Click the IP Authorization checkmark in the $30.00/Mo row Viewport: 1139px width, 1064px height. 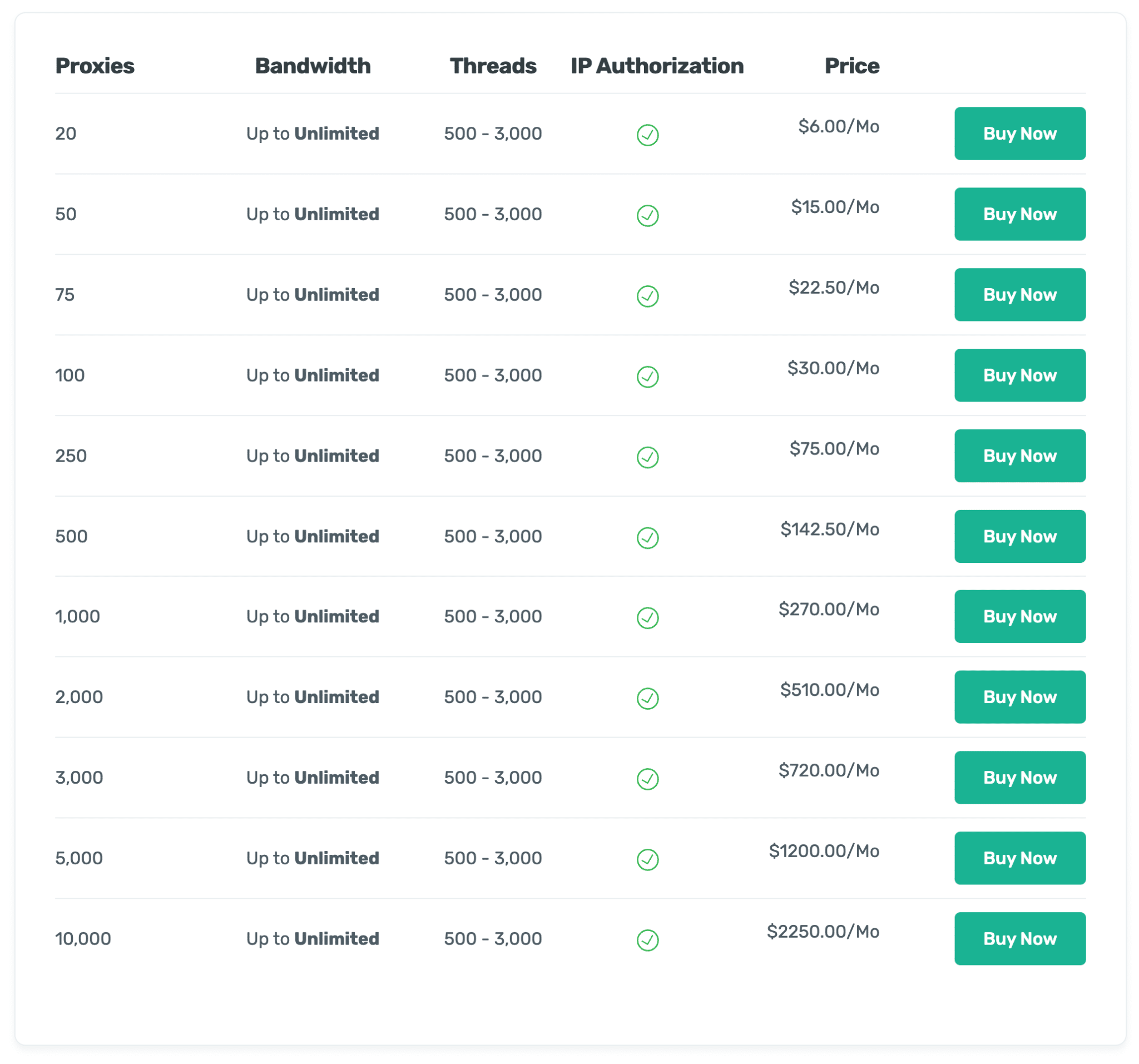coord(647,377)
